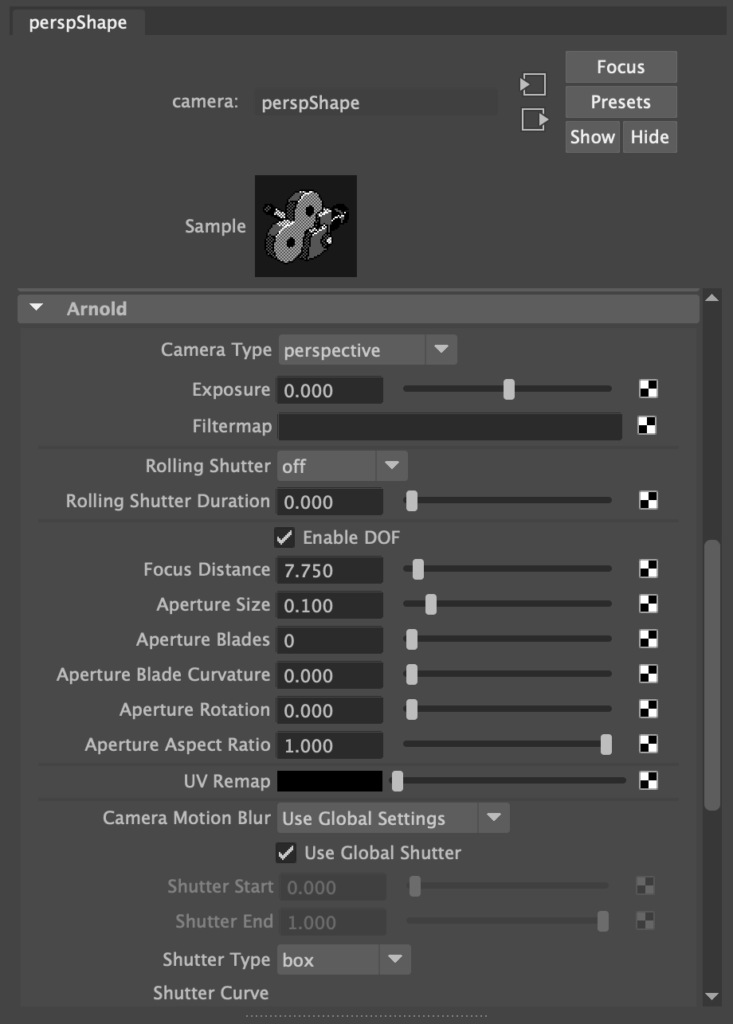Click the Focus Distance value field
This screenshot has height=1024, width=733.
click(329, 570)
